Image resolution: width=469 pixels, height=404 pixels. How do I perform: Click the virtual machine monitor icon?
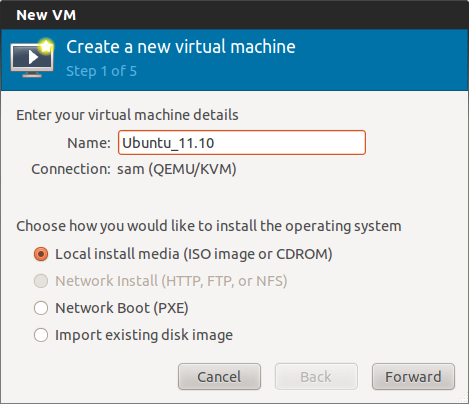(x=32, y=59)
